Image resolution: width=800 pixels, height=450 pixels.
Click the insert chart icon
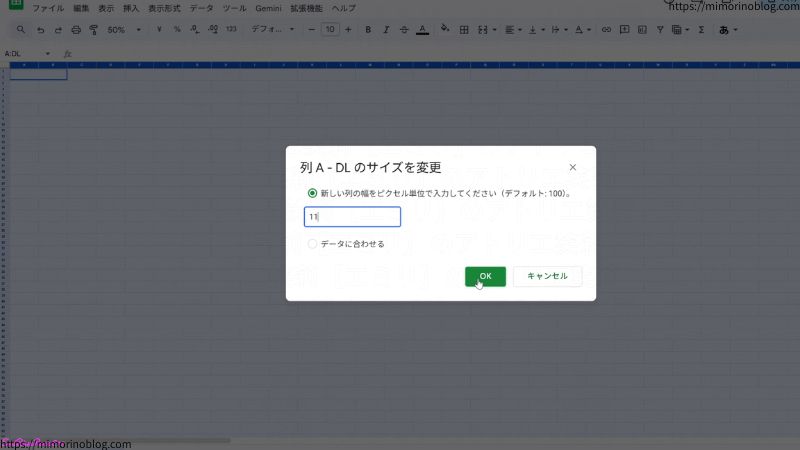[642, 30]
